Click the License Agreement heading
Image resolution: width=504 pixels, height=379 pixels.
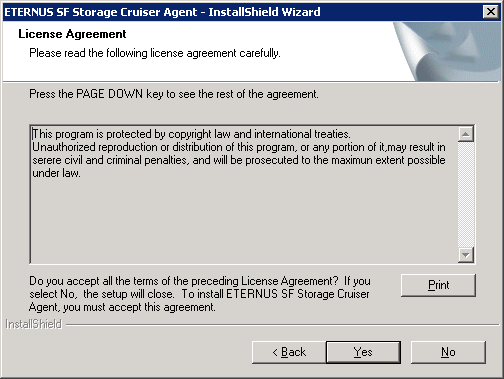[72, 34]
